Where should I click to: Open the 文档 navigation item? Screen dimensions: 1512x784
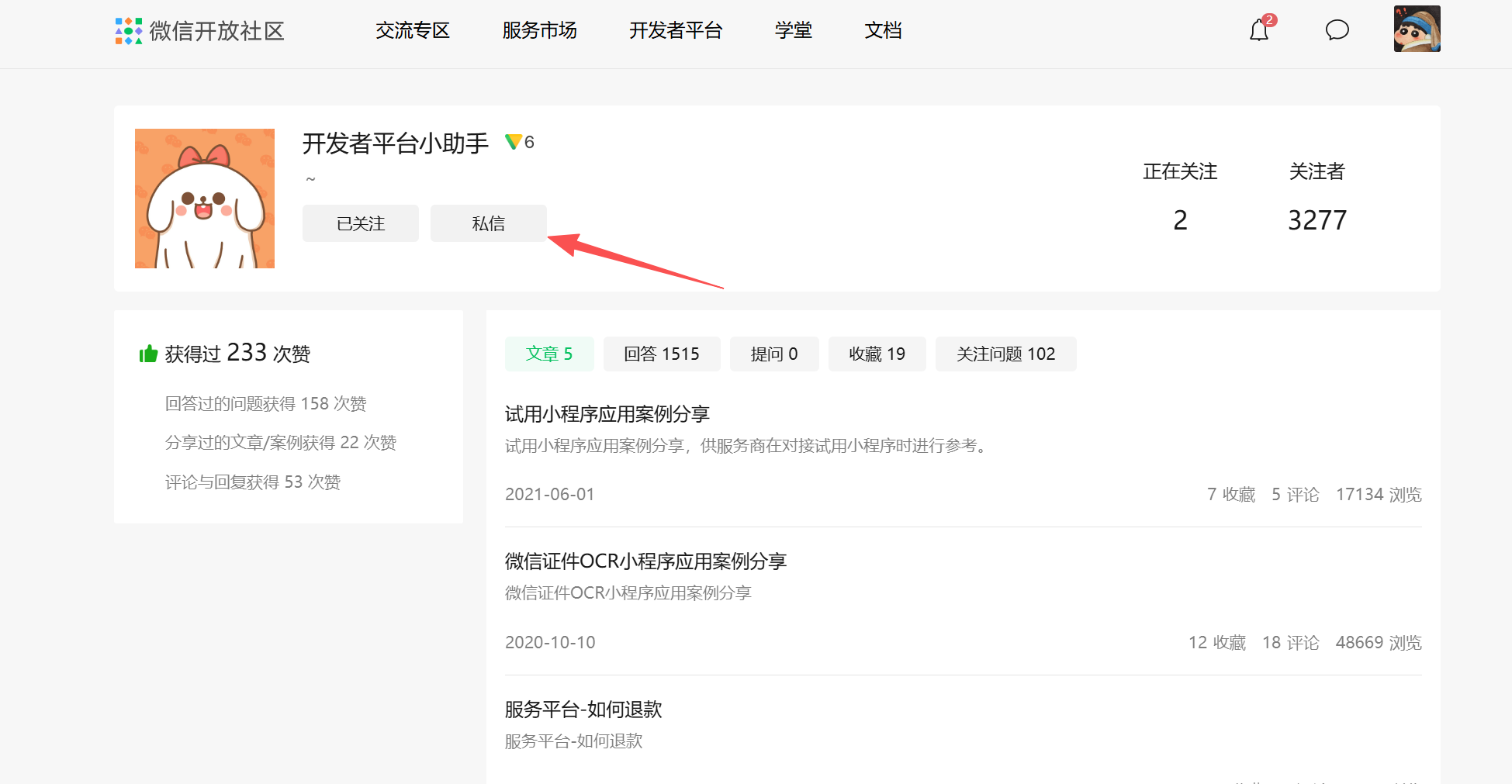883,30
